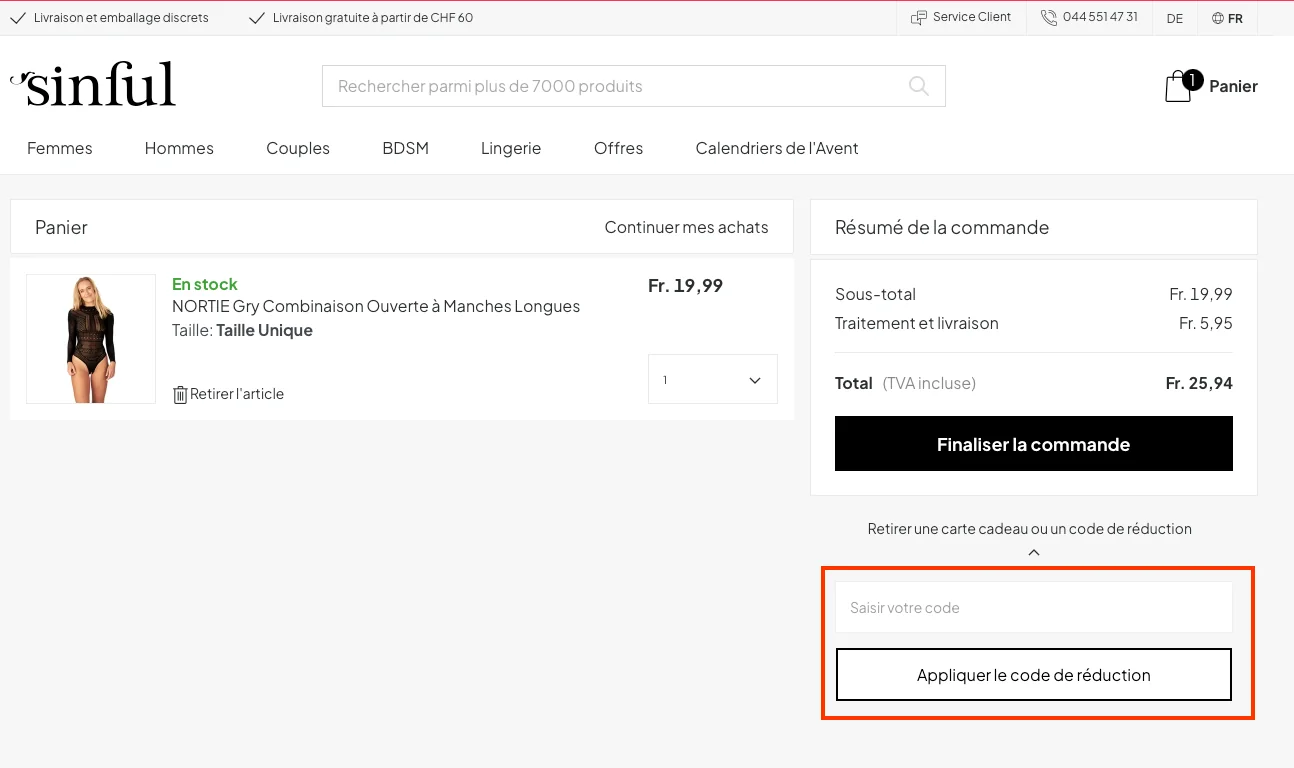Click 'Appliquer le code de réduction'
This screenshot has height=768, width=1294.
pos(1033,674)
